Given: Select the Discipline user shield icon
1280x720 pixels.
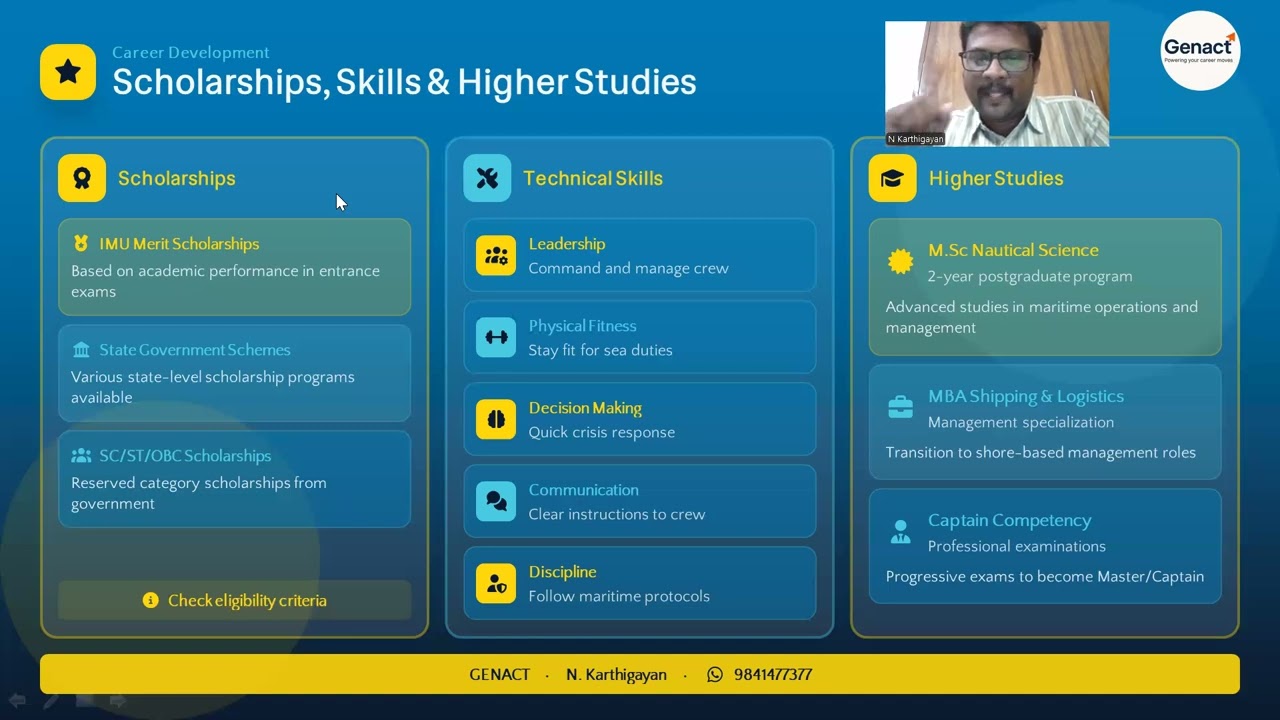Looking at the screenshot, I should [x=496, y=583].
